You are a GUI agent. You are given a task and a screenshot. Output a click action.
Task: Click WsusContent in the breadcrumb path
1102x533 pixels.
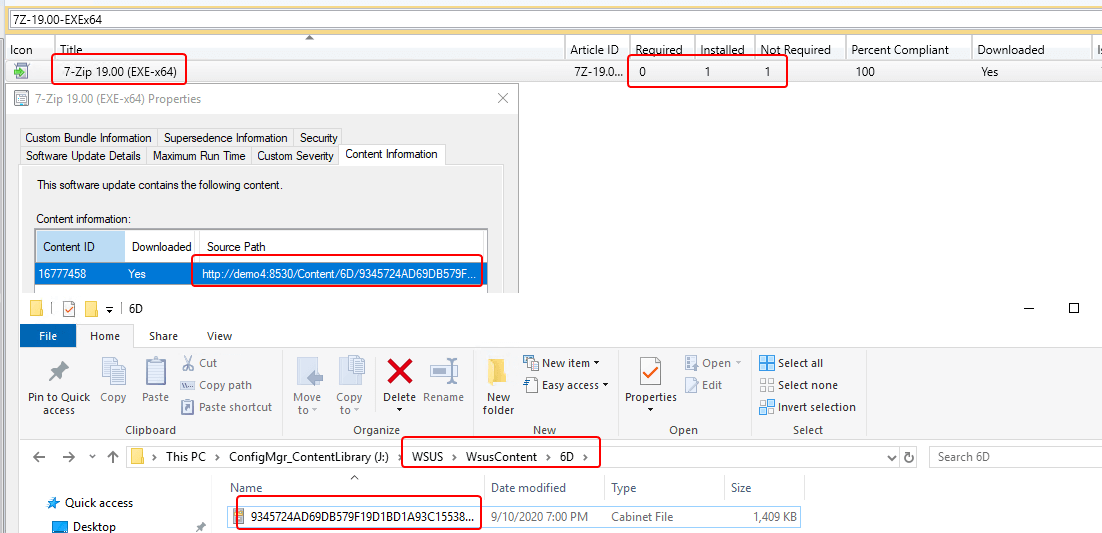point(501,457)
